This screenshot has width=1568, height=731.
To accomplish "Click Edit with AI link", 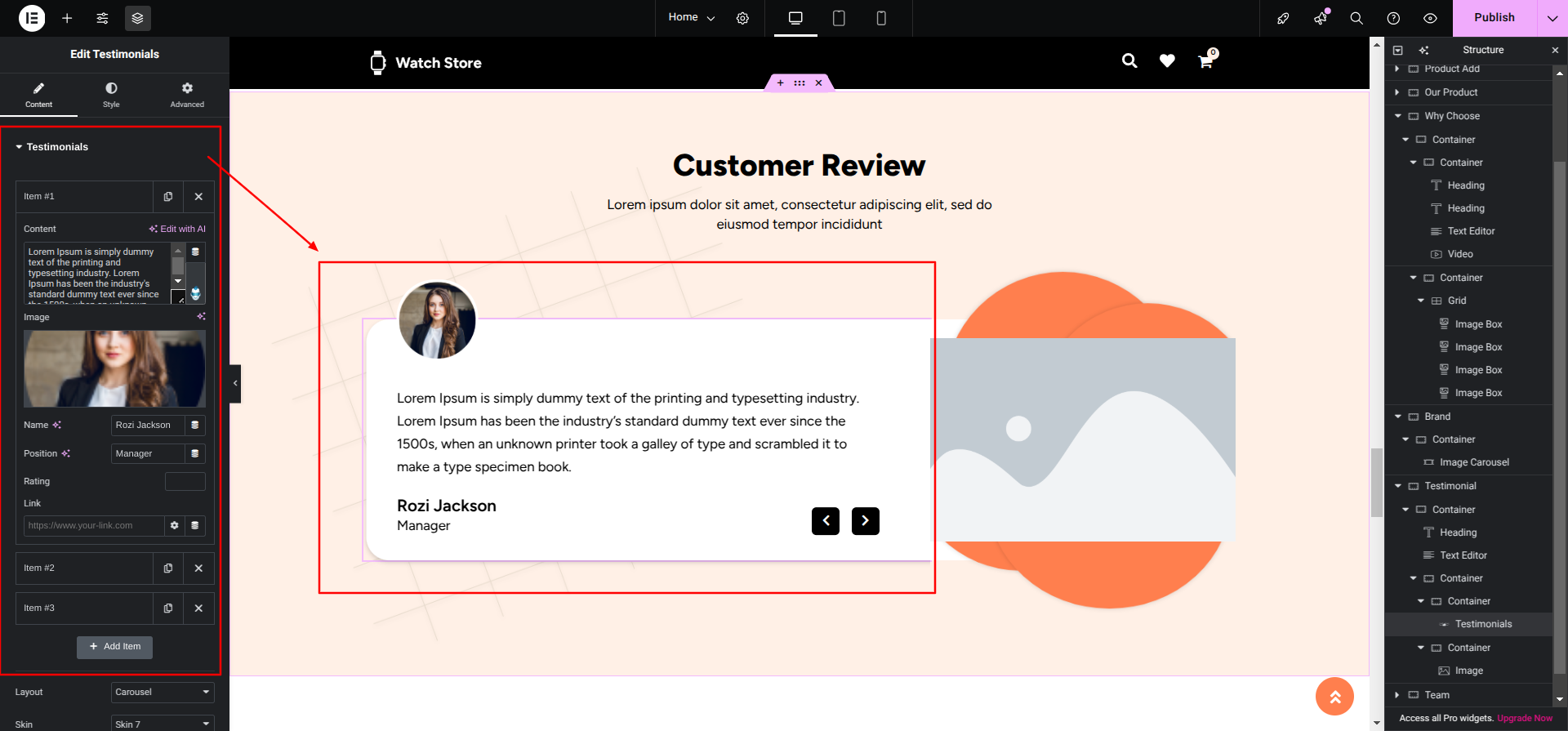I will point(177,230).
